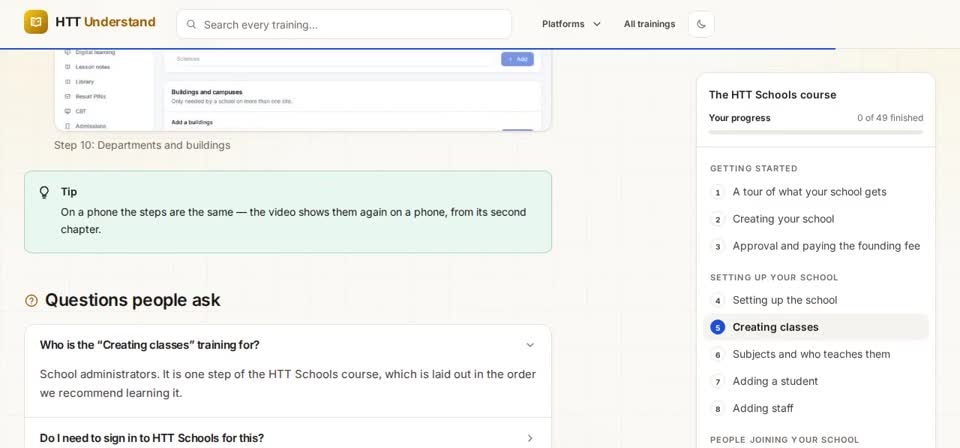Screen dimensions: 960x448
Task: Click the School administrators answer text
Action: coord(288,384)
